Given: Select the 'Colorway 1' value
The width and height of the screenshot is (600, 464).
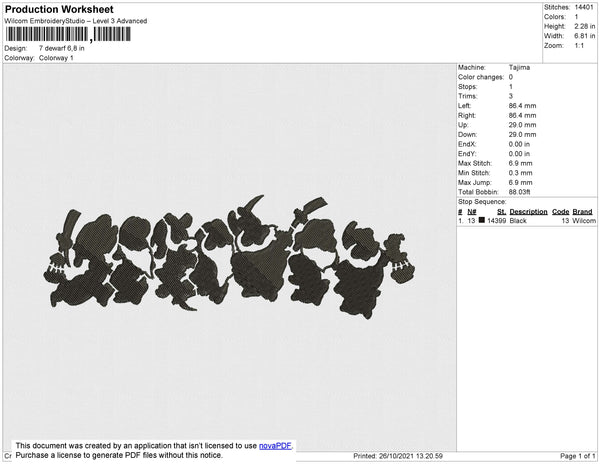Looking at the screenshot, I should pos(56,58).
